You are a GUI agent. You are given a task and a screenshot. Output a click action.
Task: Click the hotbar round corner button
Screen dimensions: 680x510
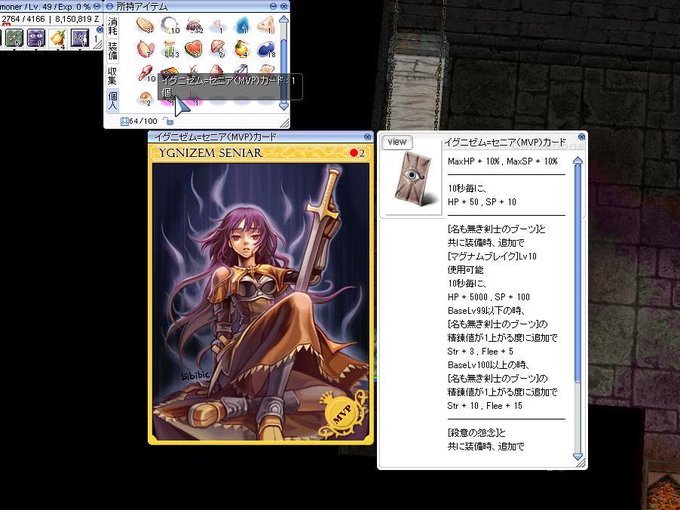click(x=99, y=29)
